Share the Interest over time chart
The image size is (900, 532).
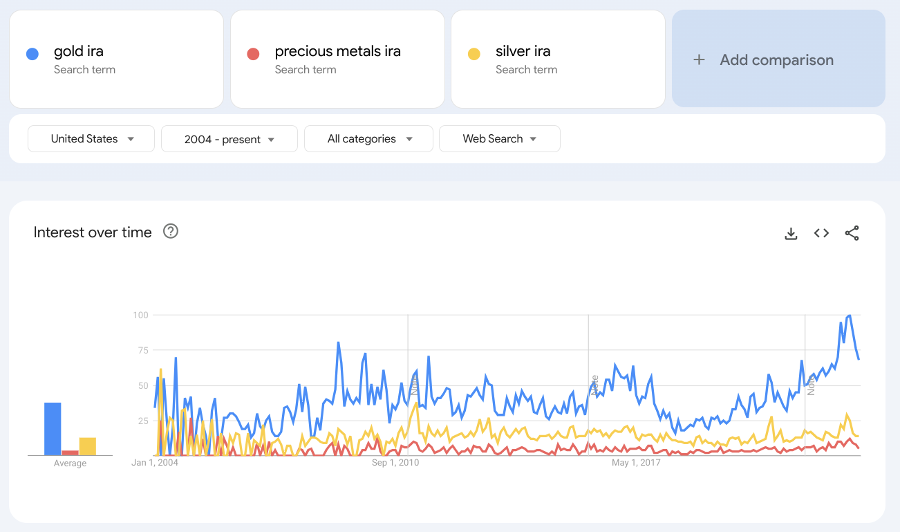pyautogui.click(x=852, y=233)
